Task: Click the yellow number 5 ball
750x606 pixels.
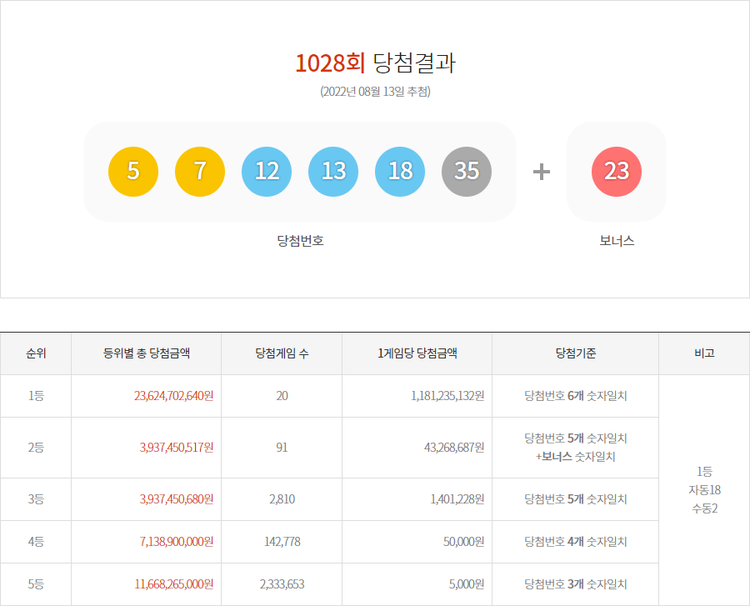Action: click(x=133, y=171)
